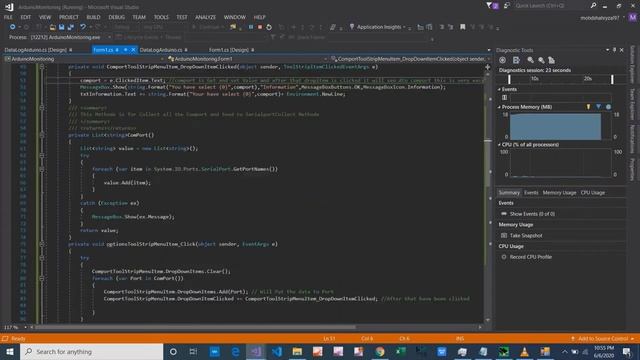
Task: Click the Zoom Out icon in Diagnostic Tools
Action: tap(541, 60)
